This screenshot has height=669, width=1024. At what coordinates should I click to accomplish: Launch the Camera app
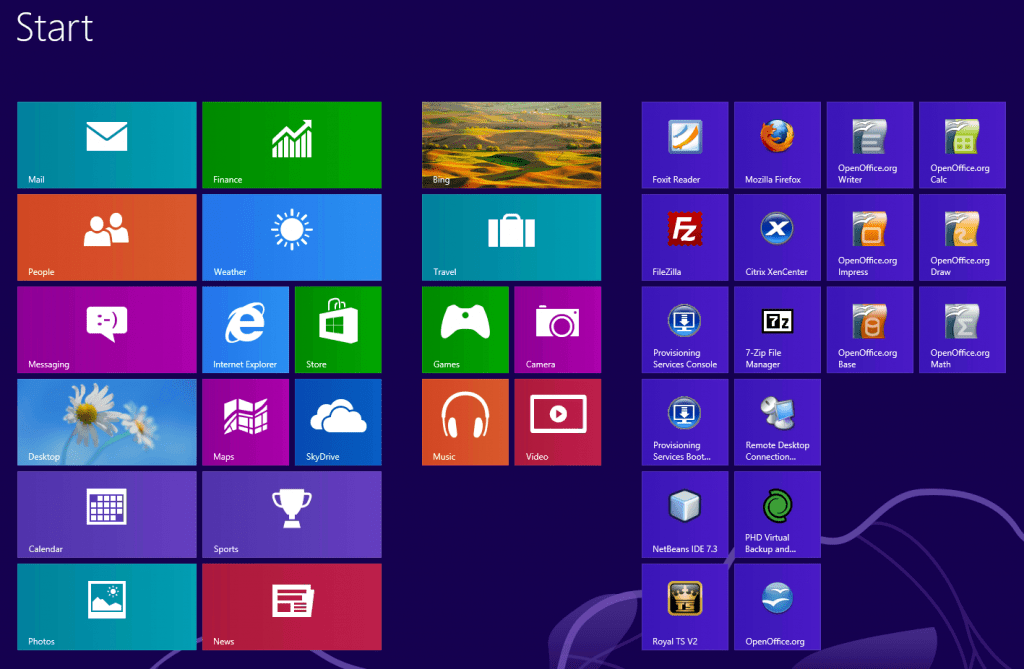[557, 330]
